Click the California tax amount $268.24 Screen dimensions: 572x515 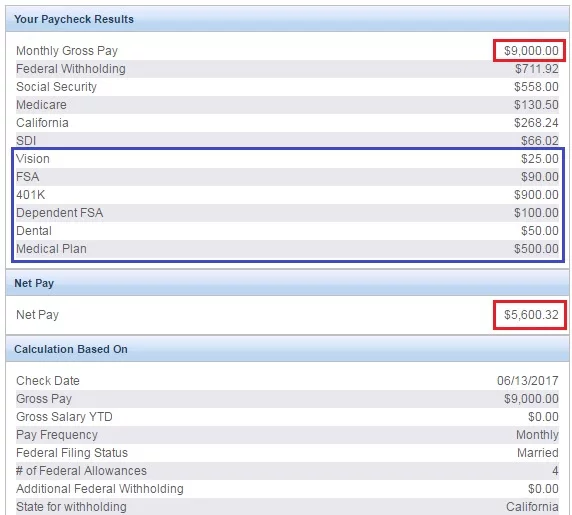click(536, 123)
